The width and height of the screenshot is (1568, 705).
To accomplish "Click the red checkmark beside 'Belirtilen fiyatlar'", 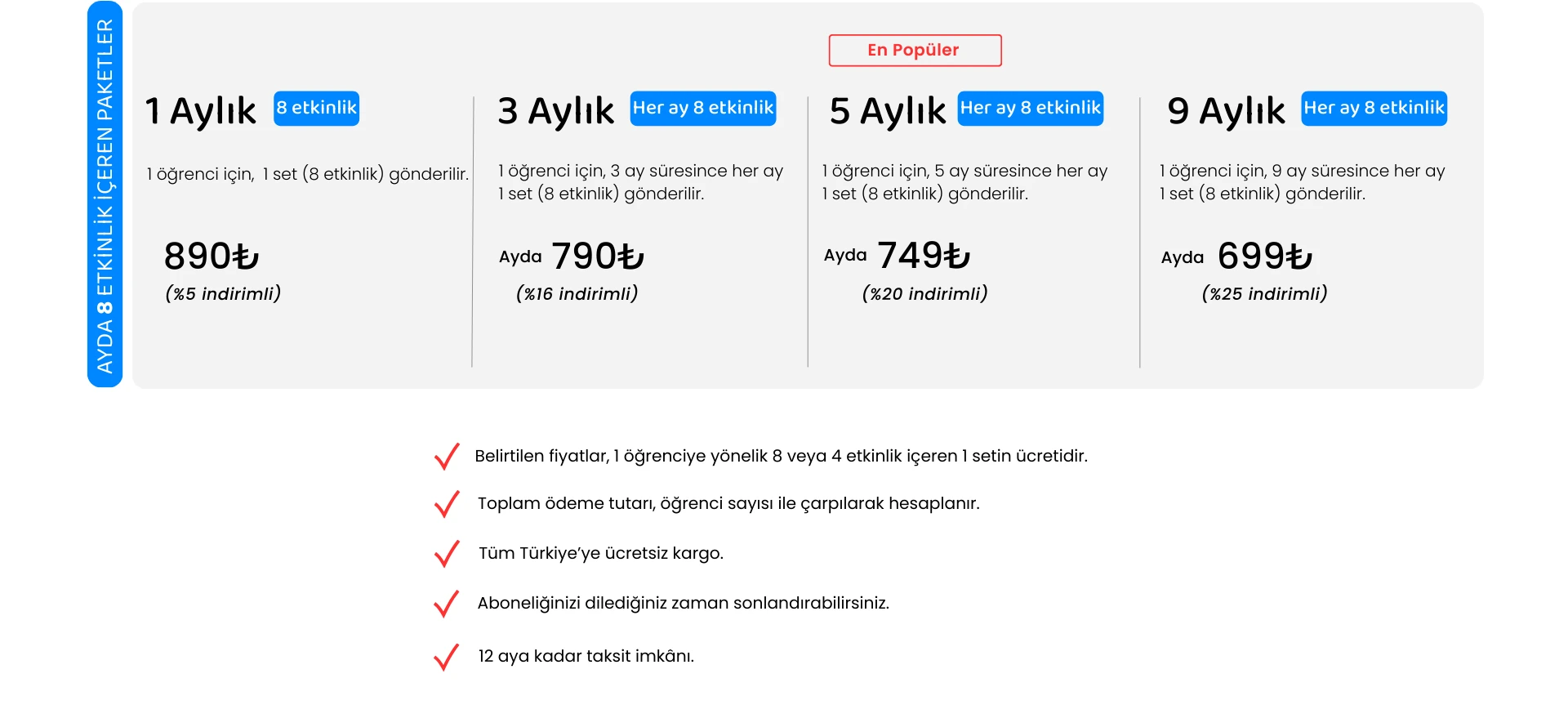I will [x=446, y=457].
